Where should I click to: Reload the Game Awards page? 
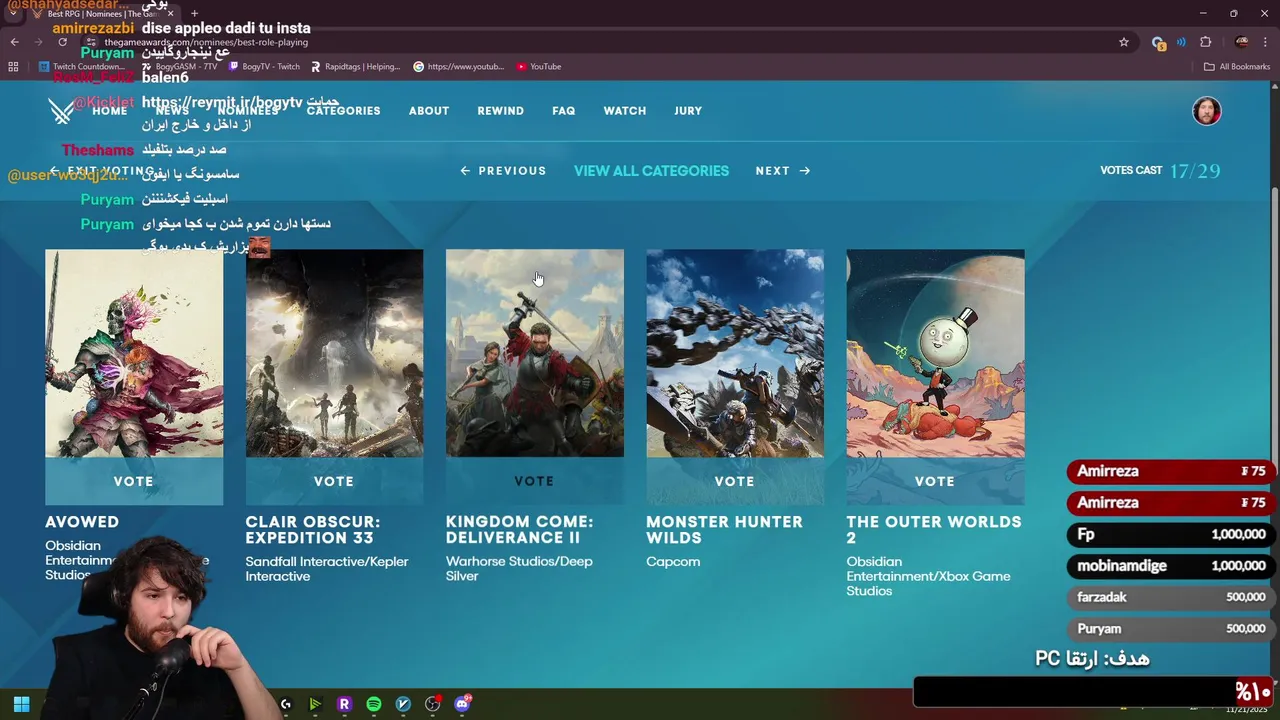pyautogui.click(x=62, y=42)
